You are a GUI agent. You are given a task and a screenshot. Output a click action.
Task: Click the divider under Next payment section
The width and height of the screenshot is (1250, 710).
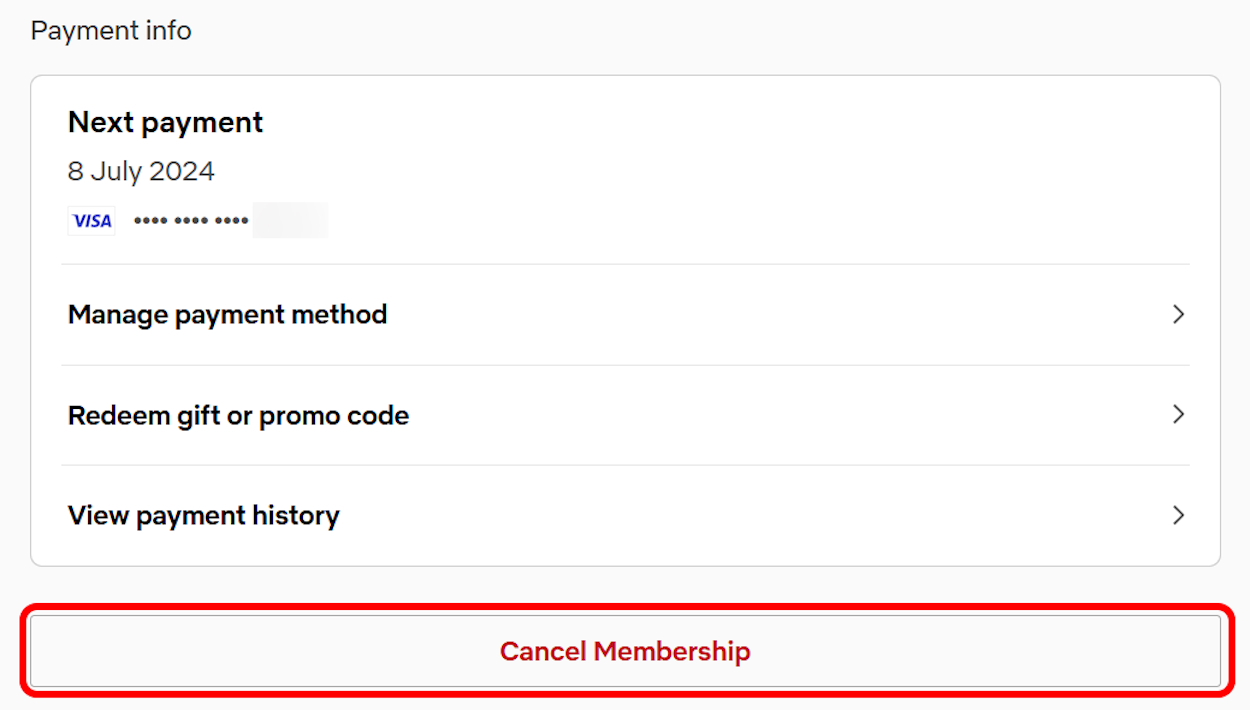pos(625,264)
